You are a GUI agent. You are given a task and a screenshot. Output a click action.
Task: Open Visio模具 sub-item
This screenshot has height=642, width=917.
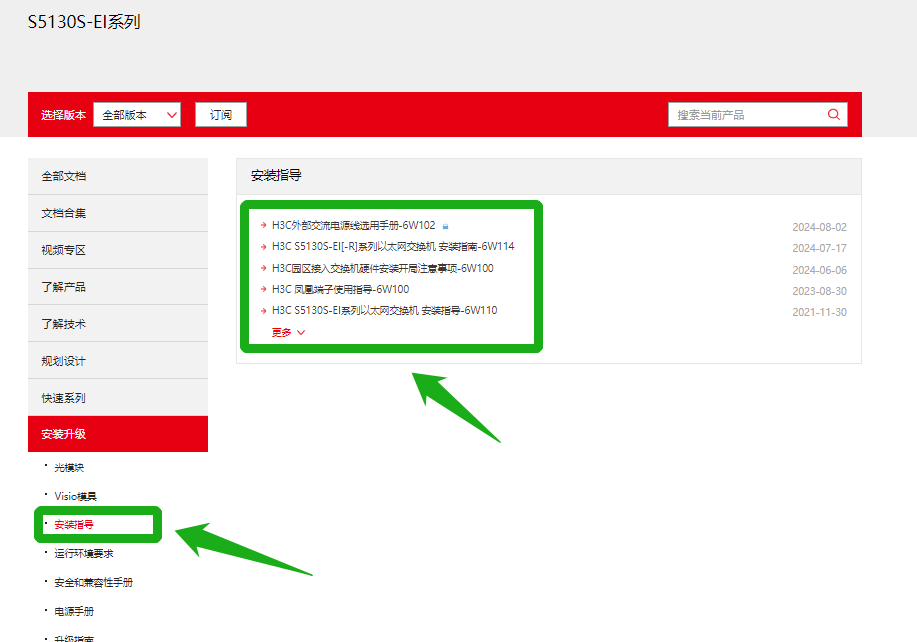[75, 496]
